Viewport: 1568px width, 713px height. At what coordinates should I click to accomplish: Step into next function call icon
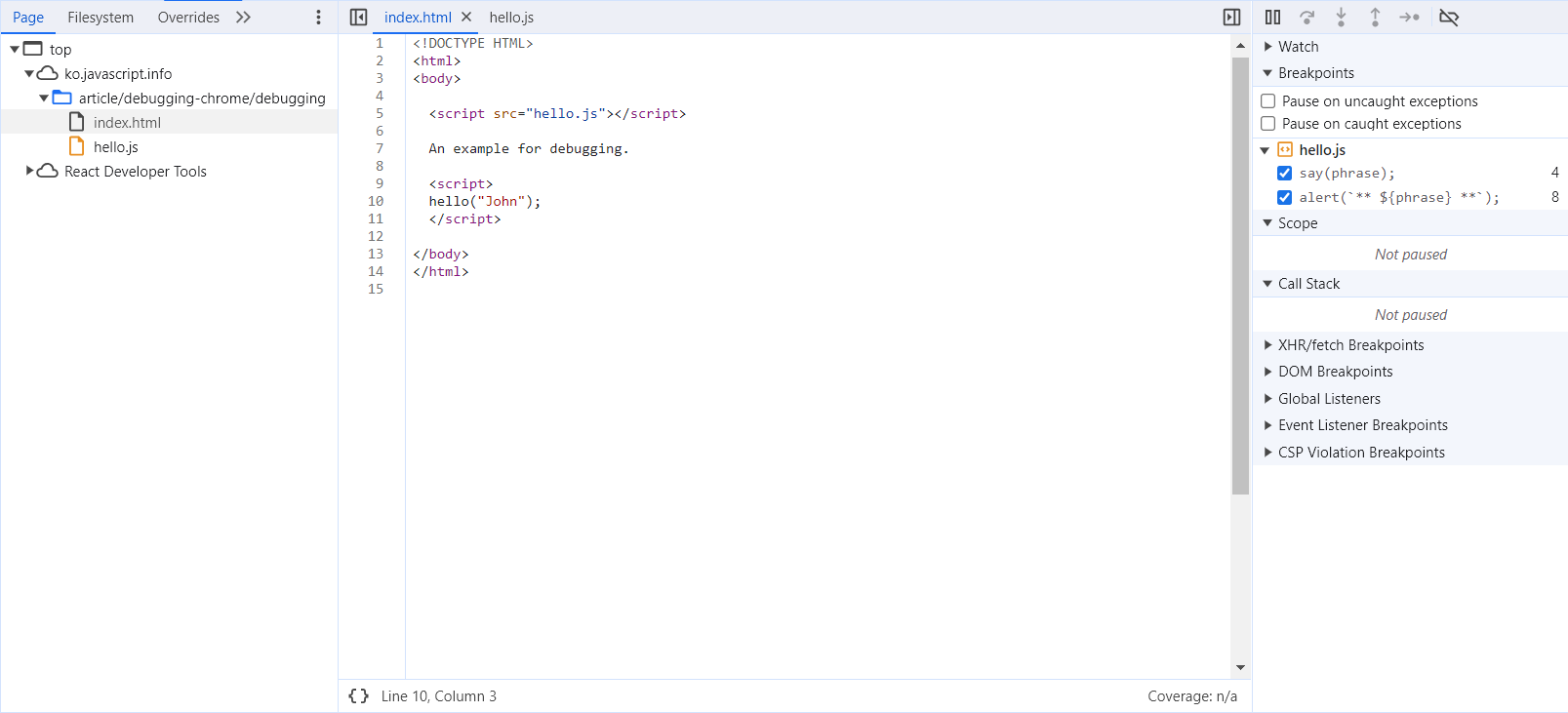tap(1342, 18)
